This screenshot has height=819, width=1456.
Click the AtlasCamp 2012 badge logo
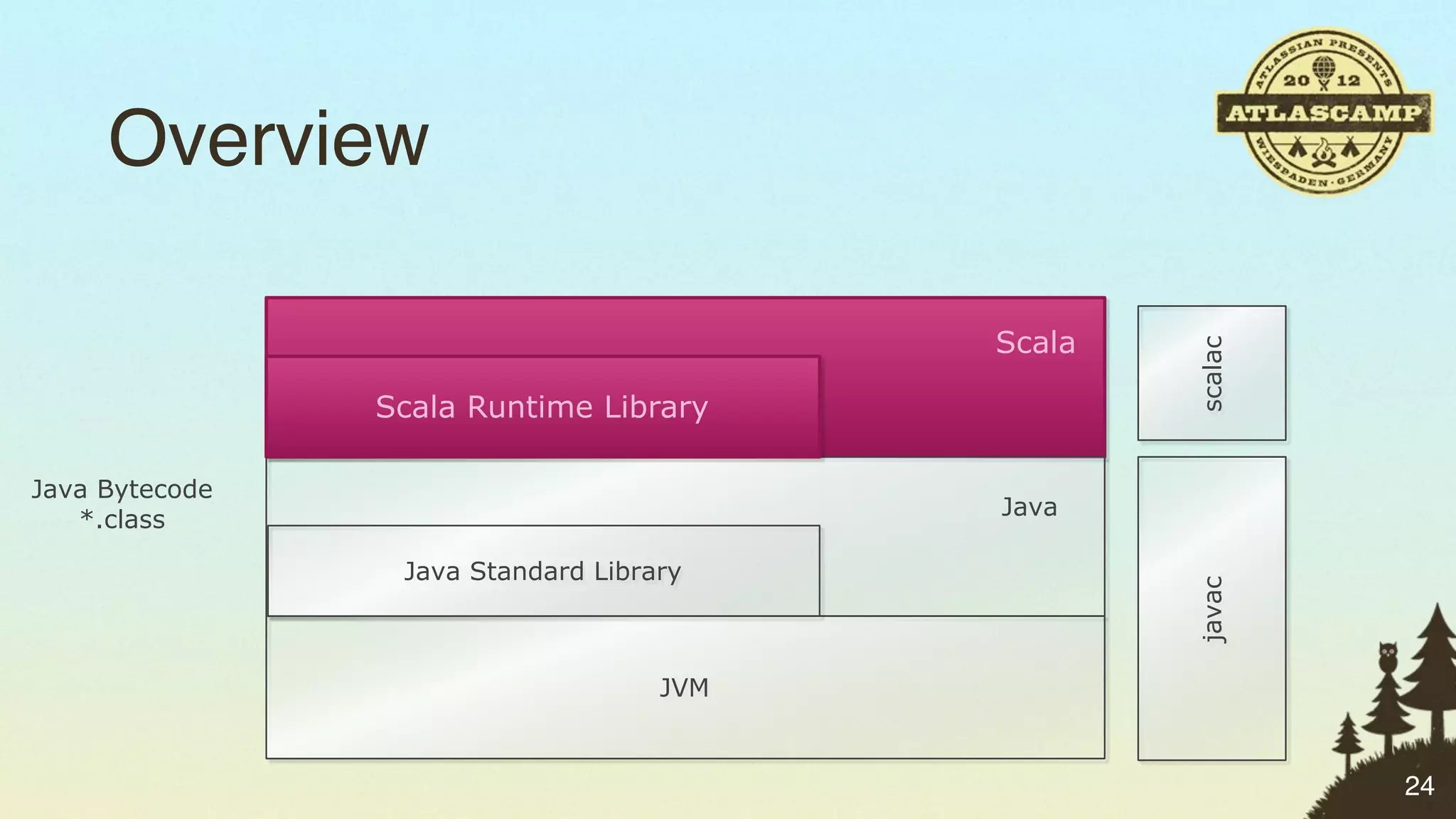[1324, 112]
